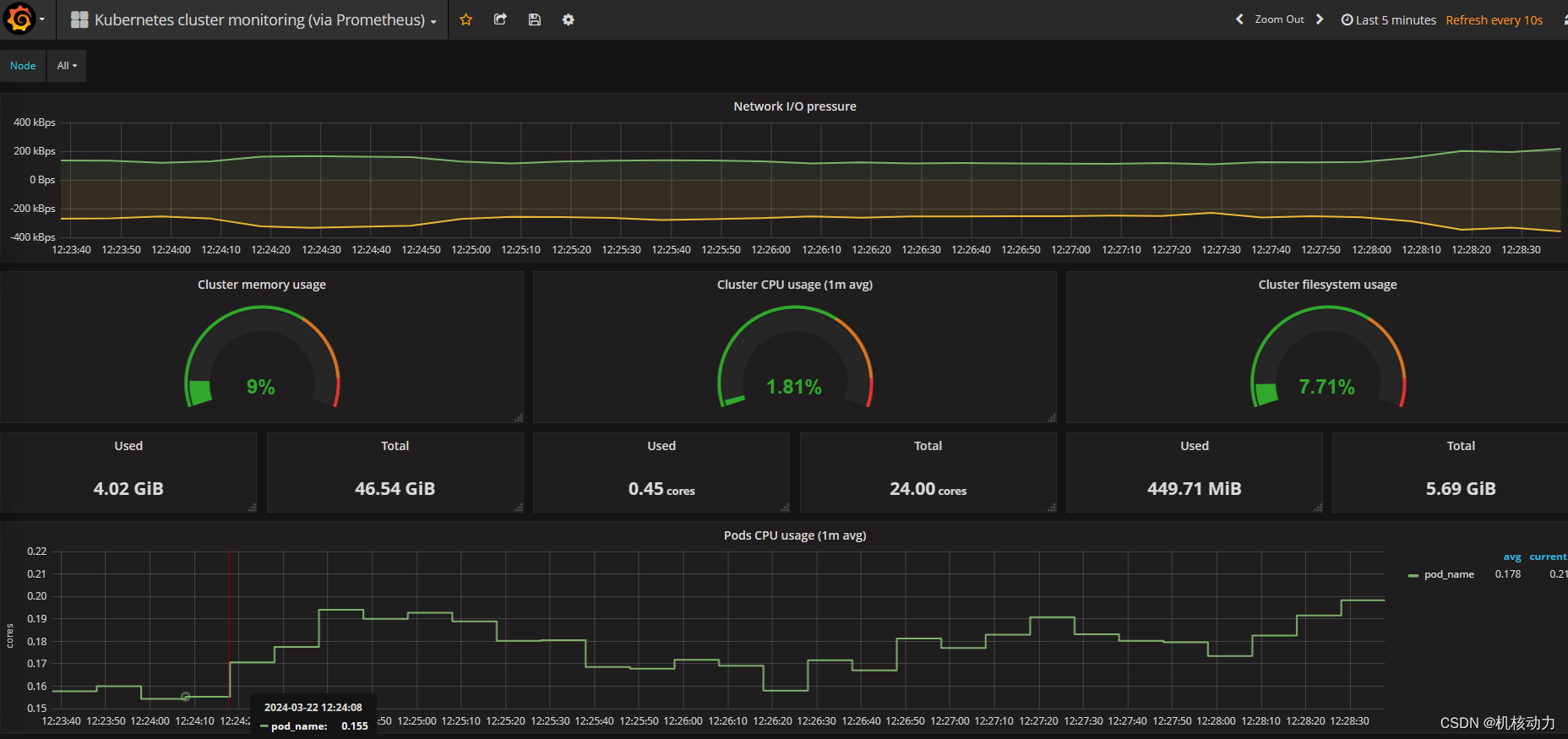This screenshot has height=739, width=1568.
Task: Star this dashboard as favorite
Action: click(x=465, y=19)
